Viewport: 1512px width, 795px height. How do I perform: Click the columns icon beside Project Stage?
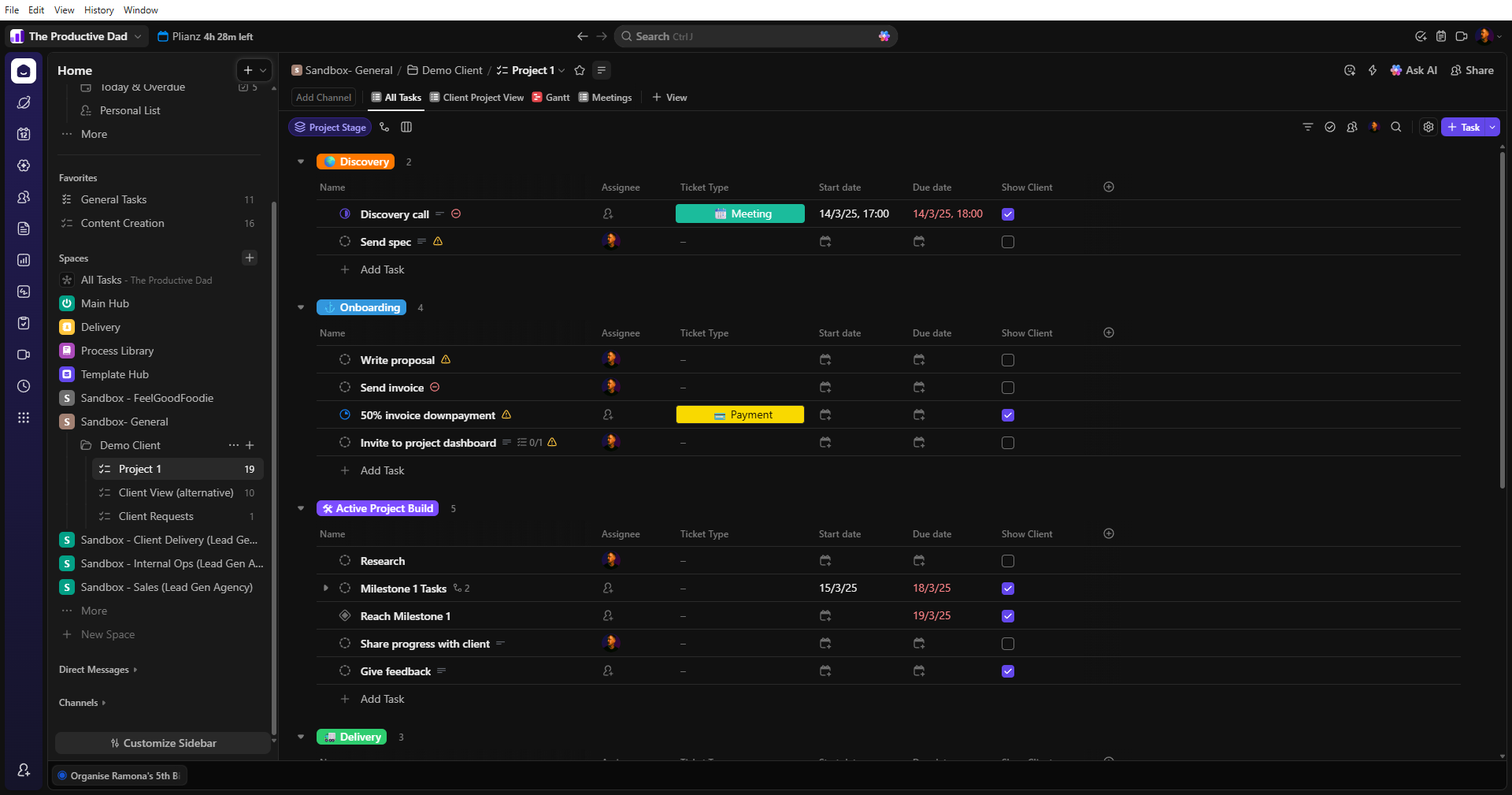(406, 127)
